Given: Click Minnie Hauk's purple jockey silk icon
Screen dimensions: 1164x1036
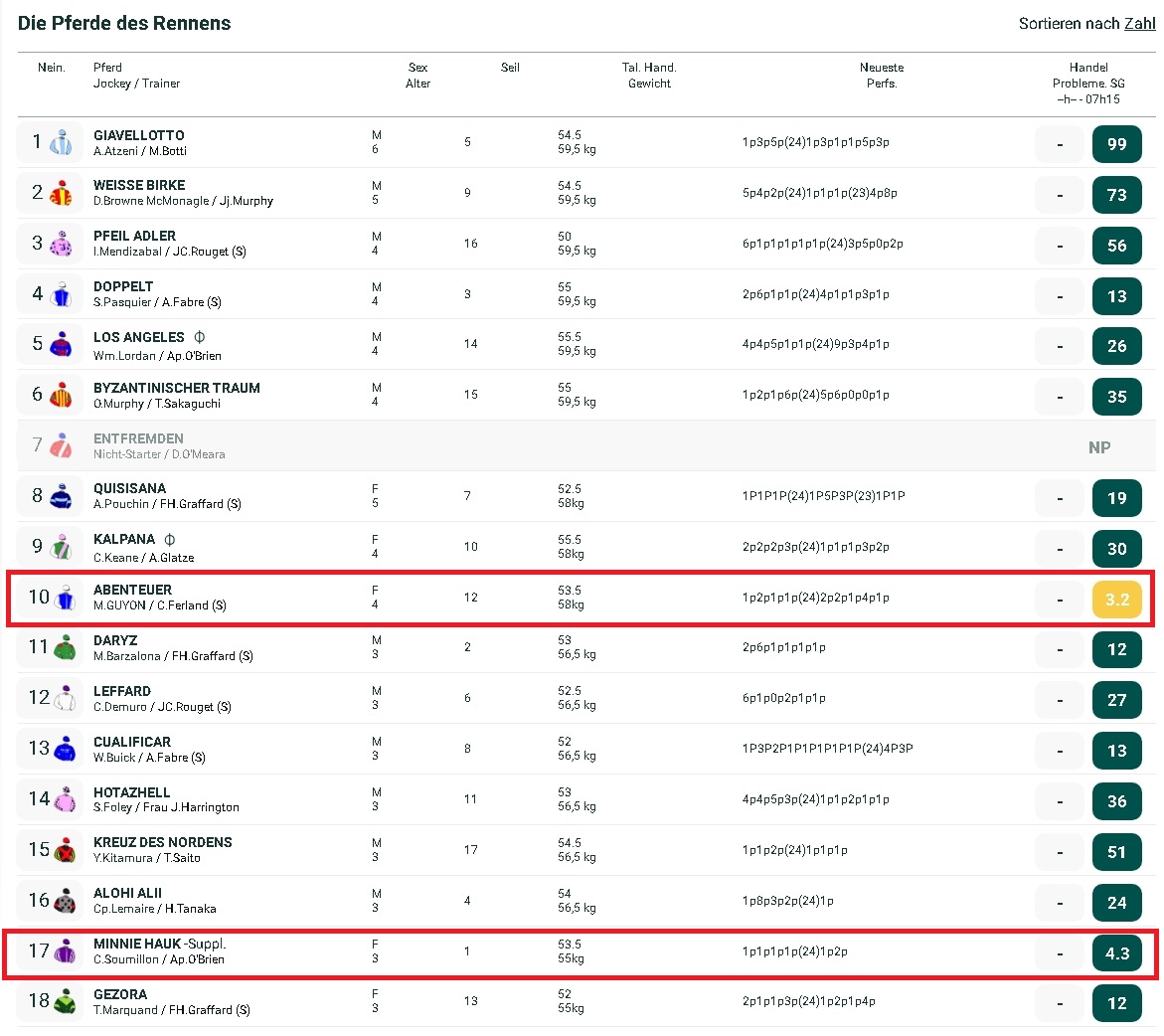Looking at the screenshot, I should 65,952.
